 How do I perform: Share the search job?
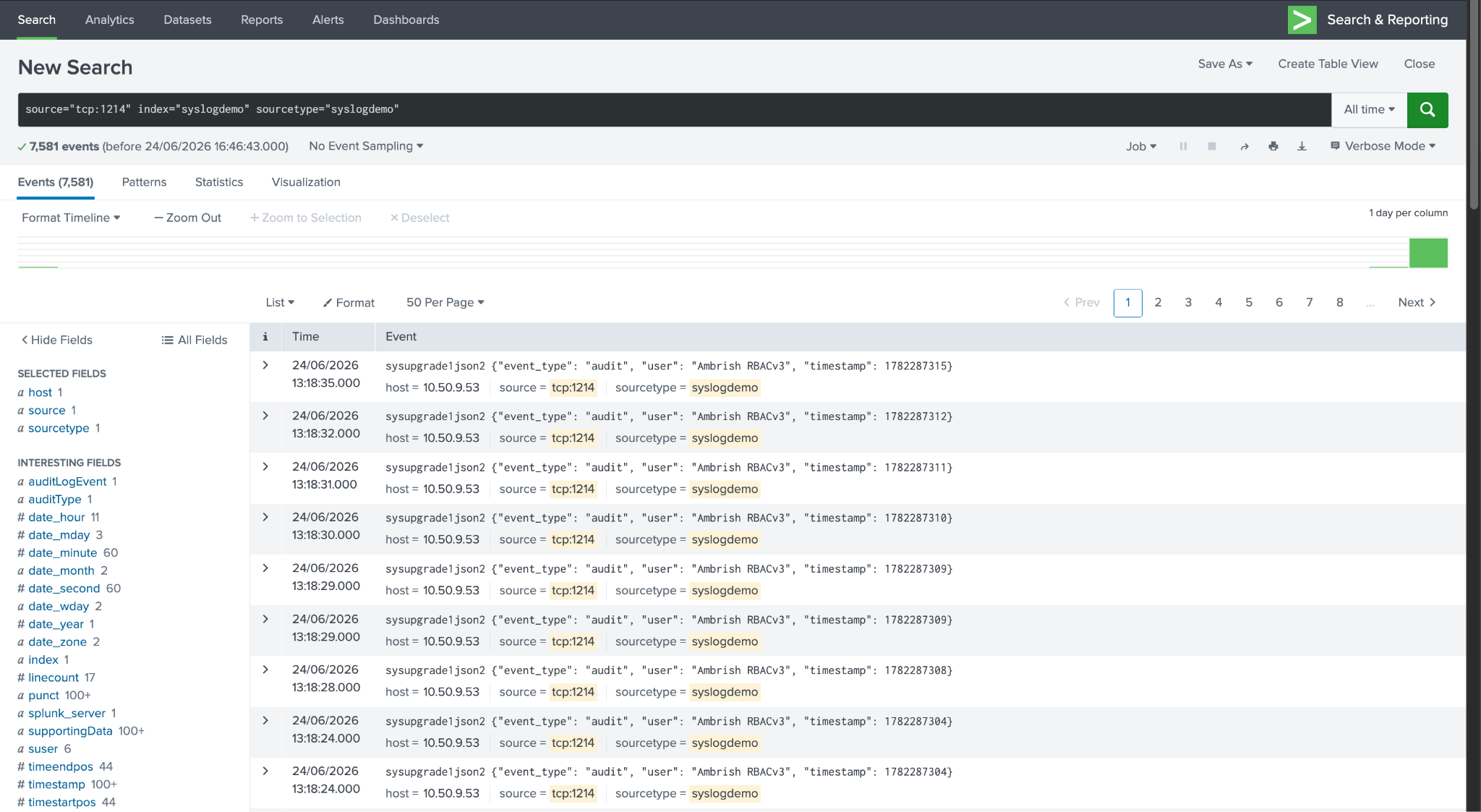1245,146
